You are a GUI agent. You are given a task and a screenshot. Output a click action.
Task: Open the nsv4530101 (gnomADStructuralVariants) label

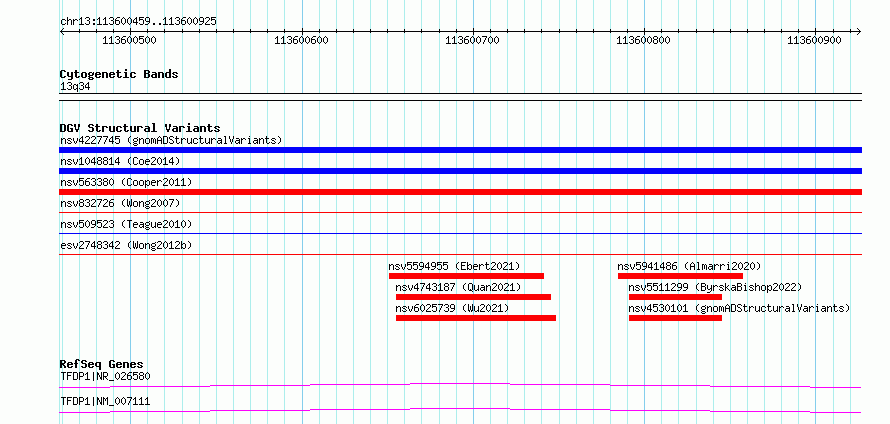point(739,308)
